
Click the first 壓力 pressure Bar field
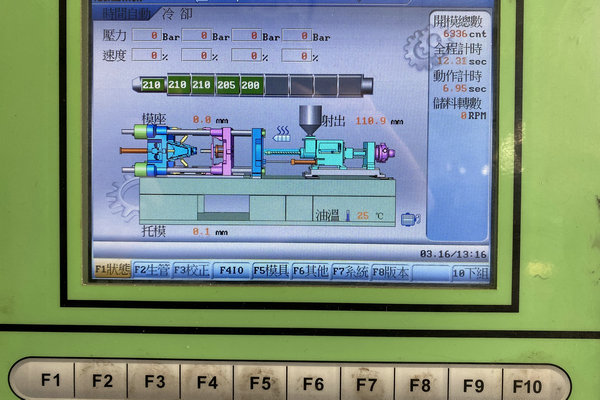[147, 36]
